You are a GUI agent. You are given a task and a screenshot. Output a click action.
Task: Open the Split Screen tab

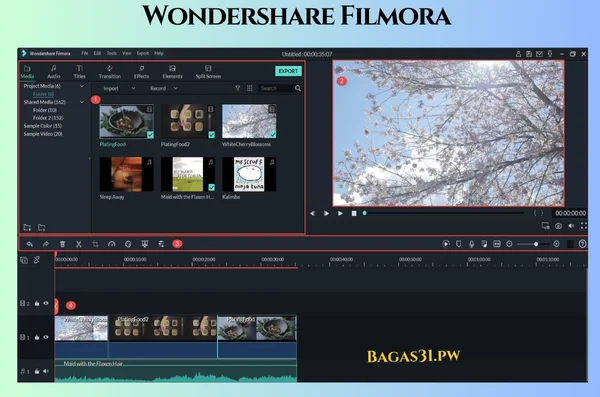[x=208, y=72]
